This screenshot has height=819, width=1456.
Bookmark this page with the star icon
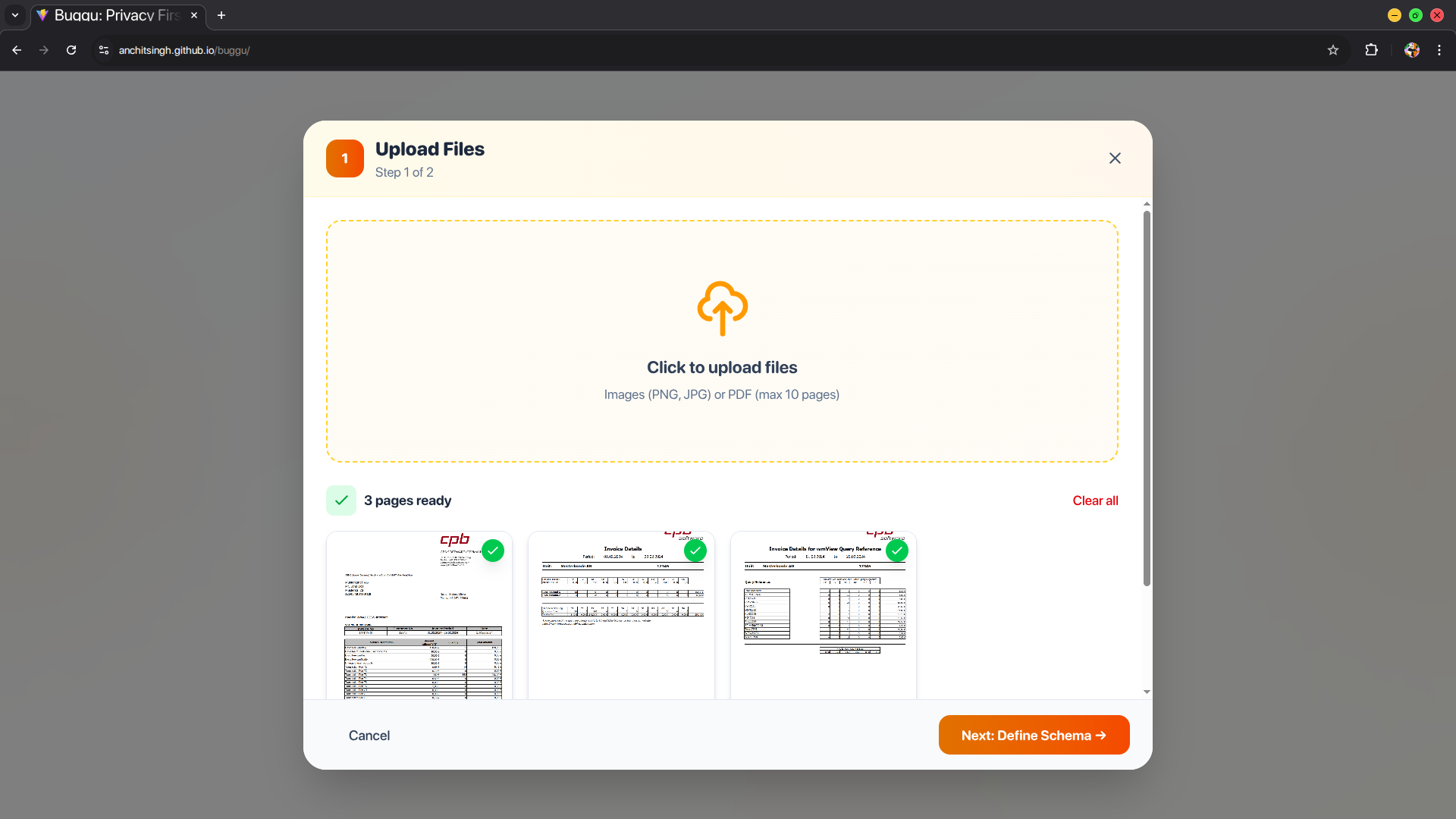tap(1332, 50)
